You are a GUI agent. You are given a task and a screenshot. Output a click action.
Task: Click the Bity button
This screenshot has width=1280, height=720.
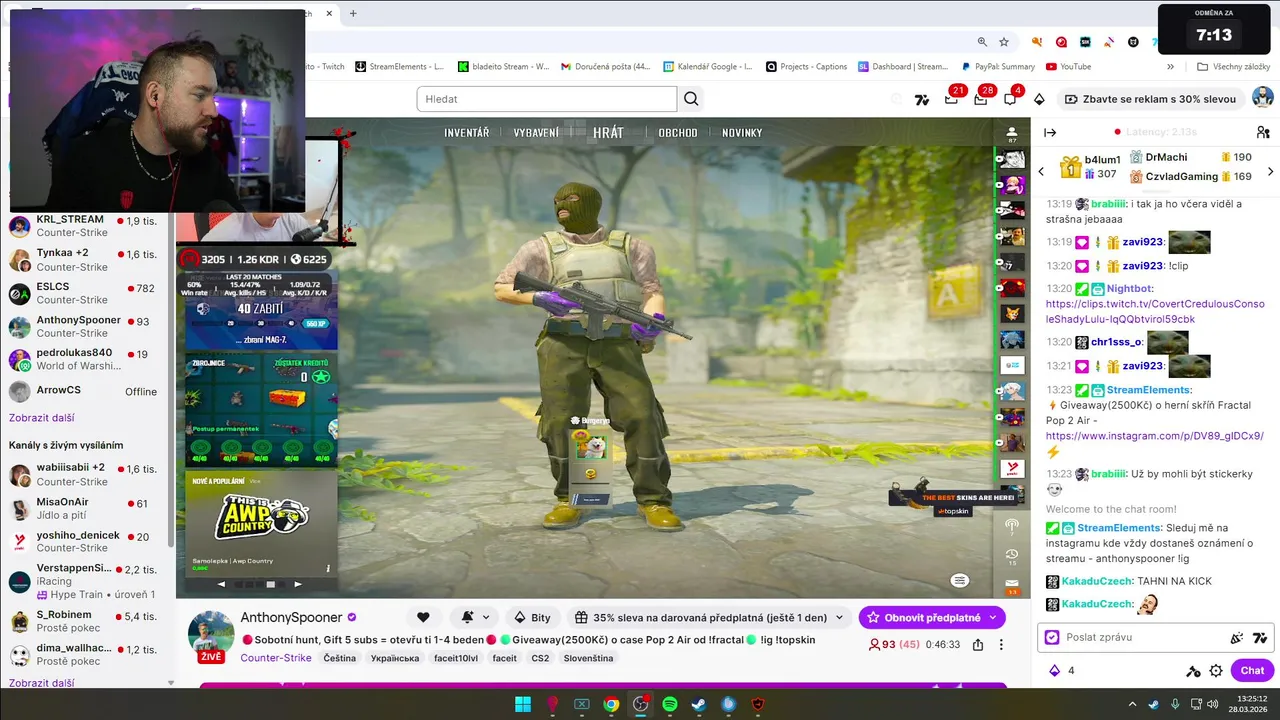532,617
